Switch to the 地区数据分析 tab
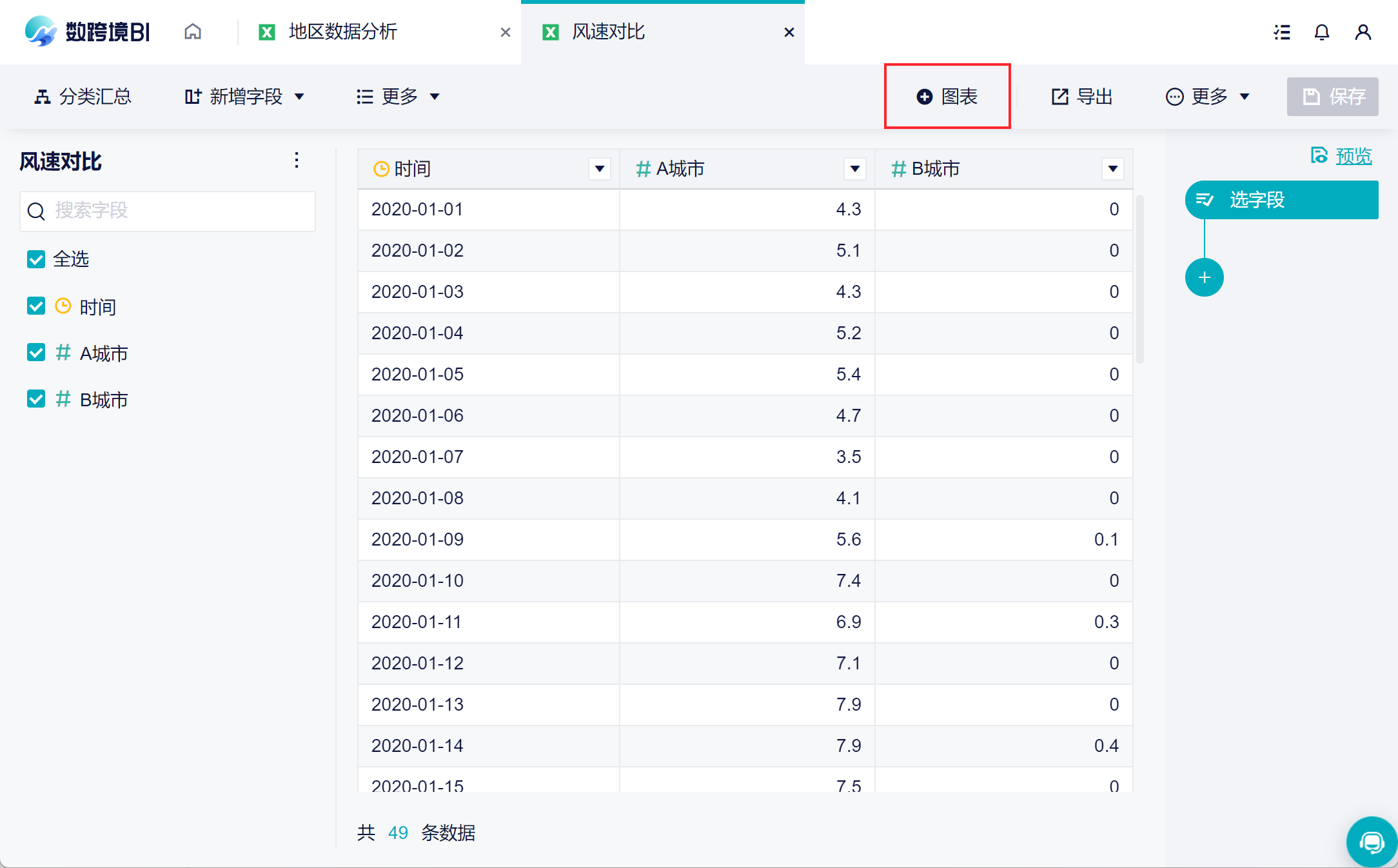Viewport: 1398px width, 868px height. (x=343, y=32)
